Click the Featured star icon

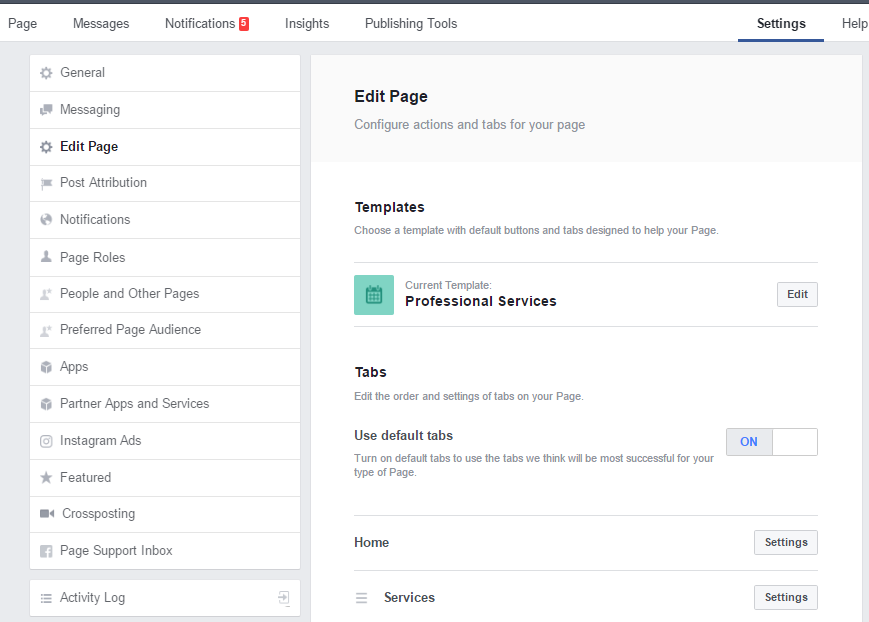[x=46, y=478]
